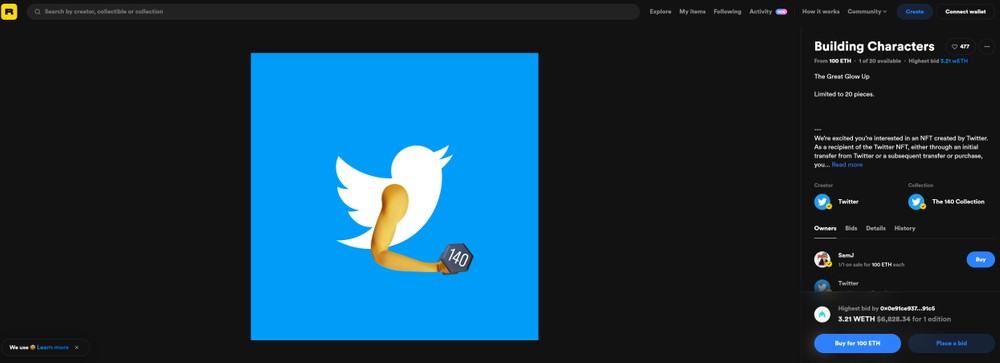The width and height of the screenshot is (1000, 363).
Task: Open highest bidder avatar icon
Action: [x=823, y=314]
